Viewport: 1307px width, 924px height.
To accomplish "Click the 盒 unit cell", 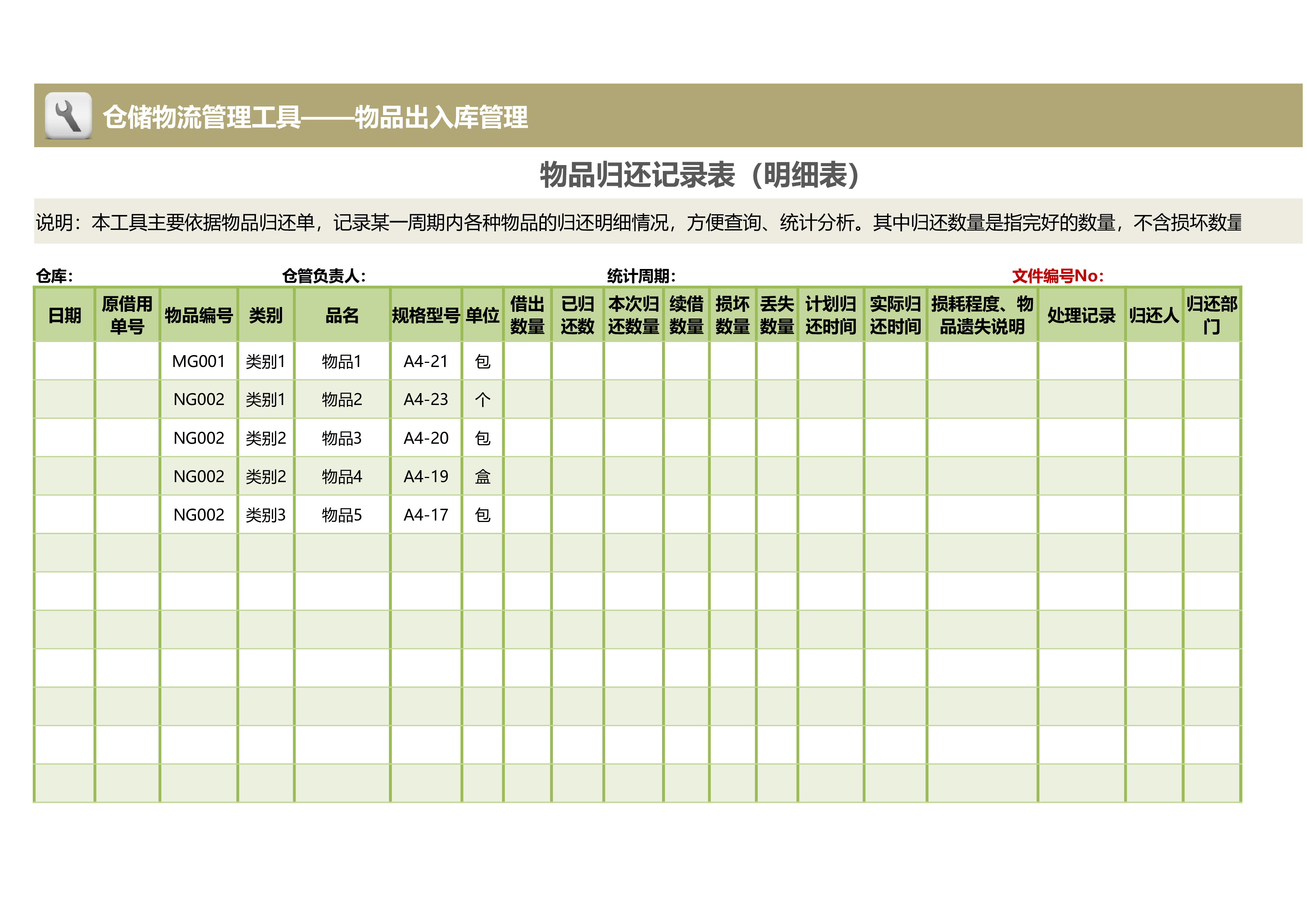I will pyautogui.click(x=483, y=476).
